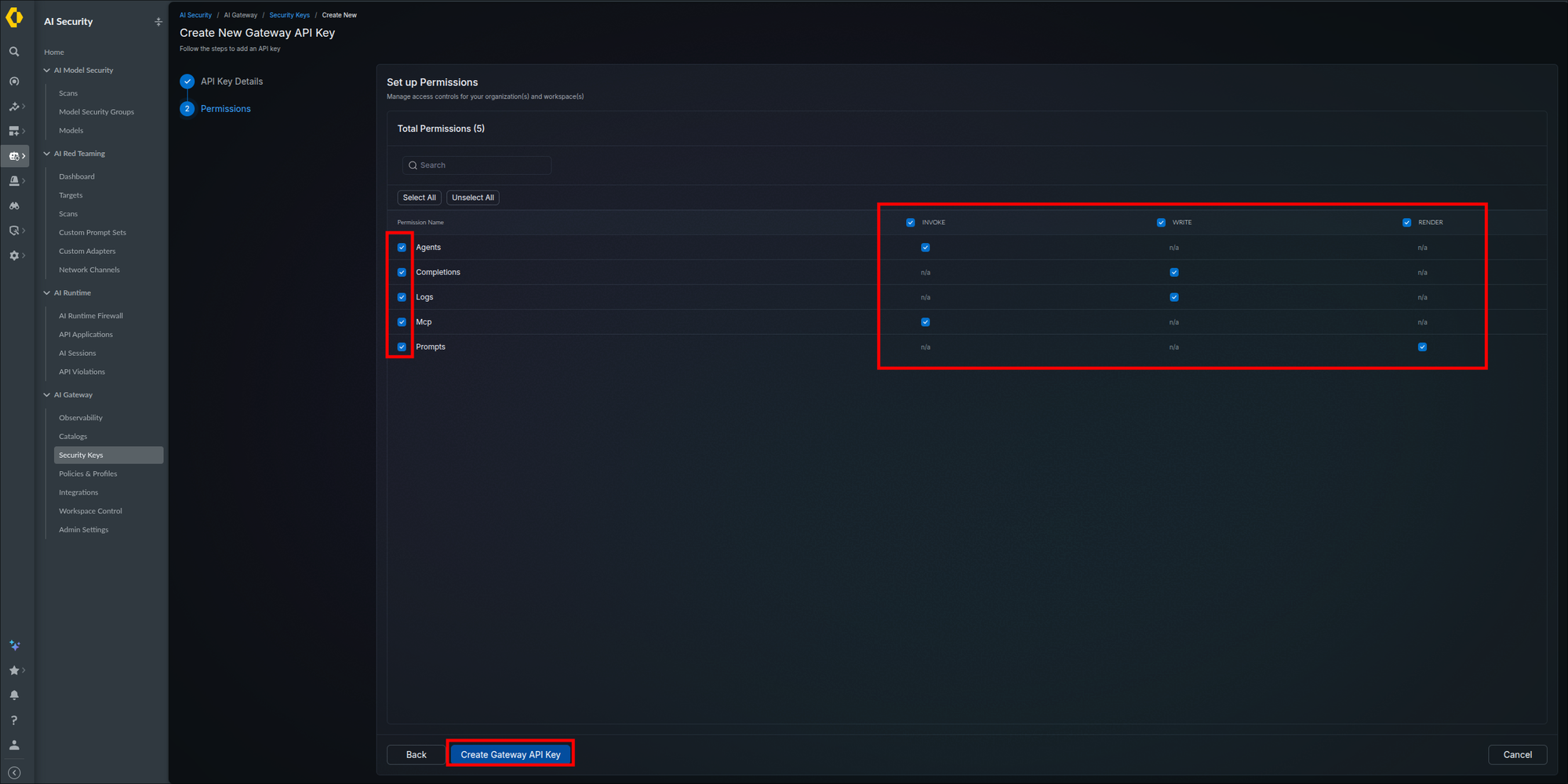The image size is (1568, 784).
Task: Click the yellow app logo icon
Action: click(x=14, y=17)
